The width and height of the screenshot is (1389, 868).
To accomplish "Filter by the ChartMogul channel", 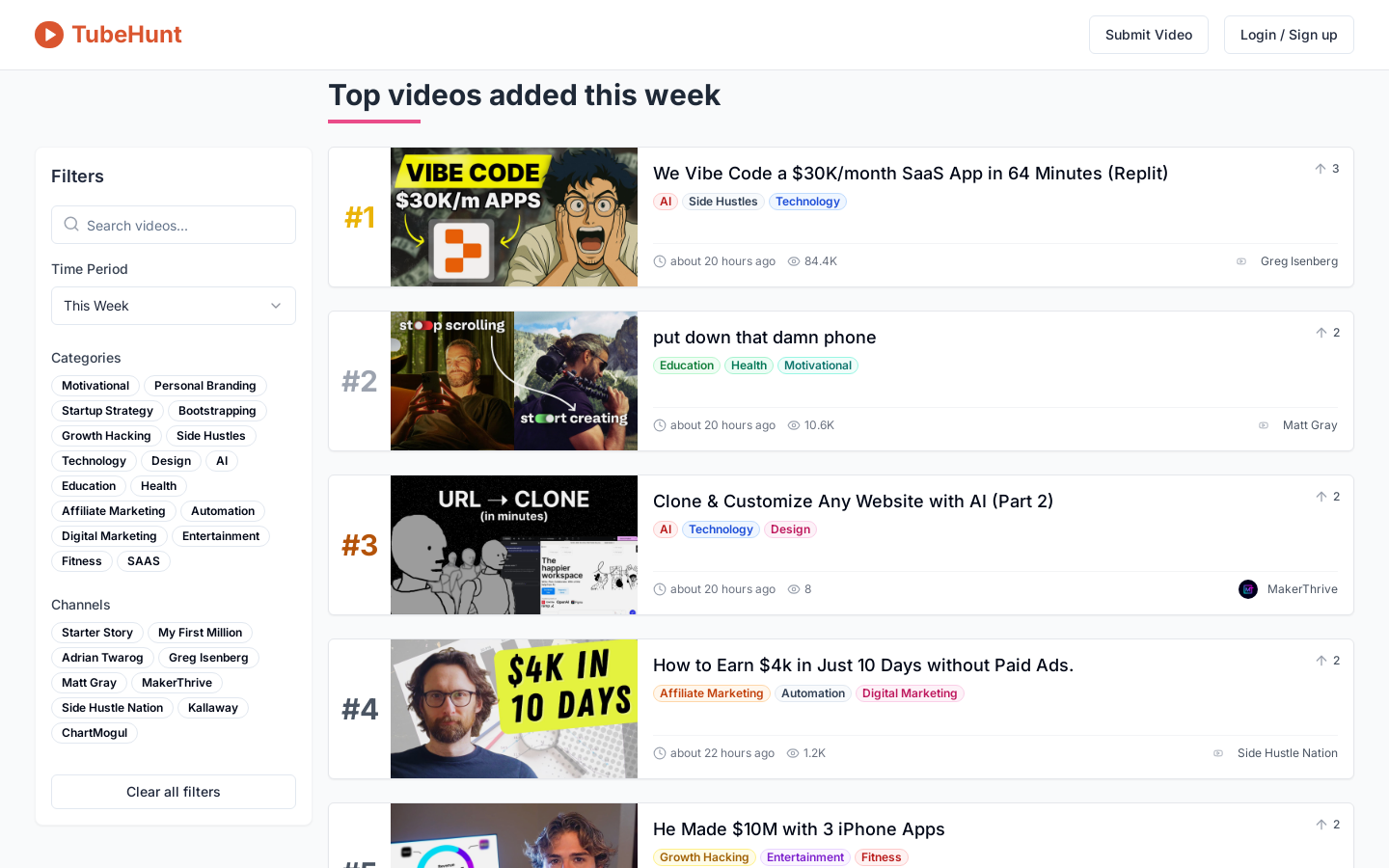I will point(95,733).
